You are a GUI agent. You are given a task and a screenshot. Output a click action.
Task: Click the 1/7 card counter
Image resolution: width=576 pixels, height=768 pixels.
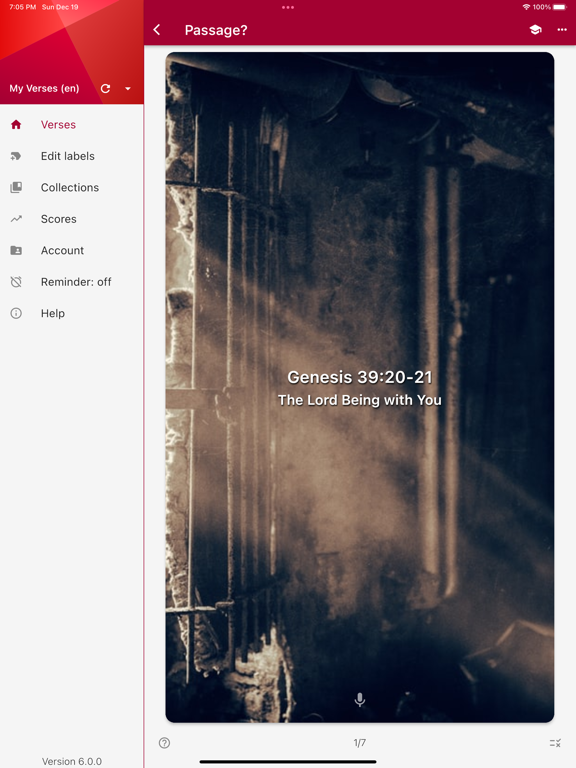coord(360,743)
